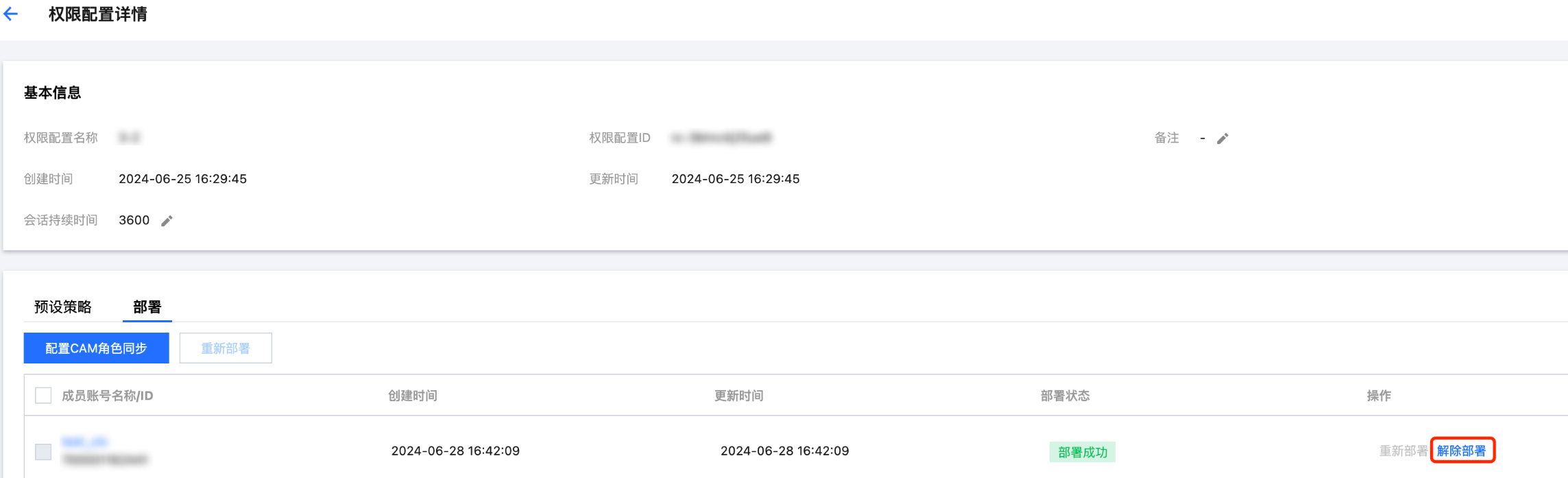The width and height of the screenshot is (1568, 478).
Task: Click the green 部署成功 status tag
Action: pos(1082,452)
